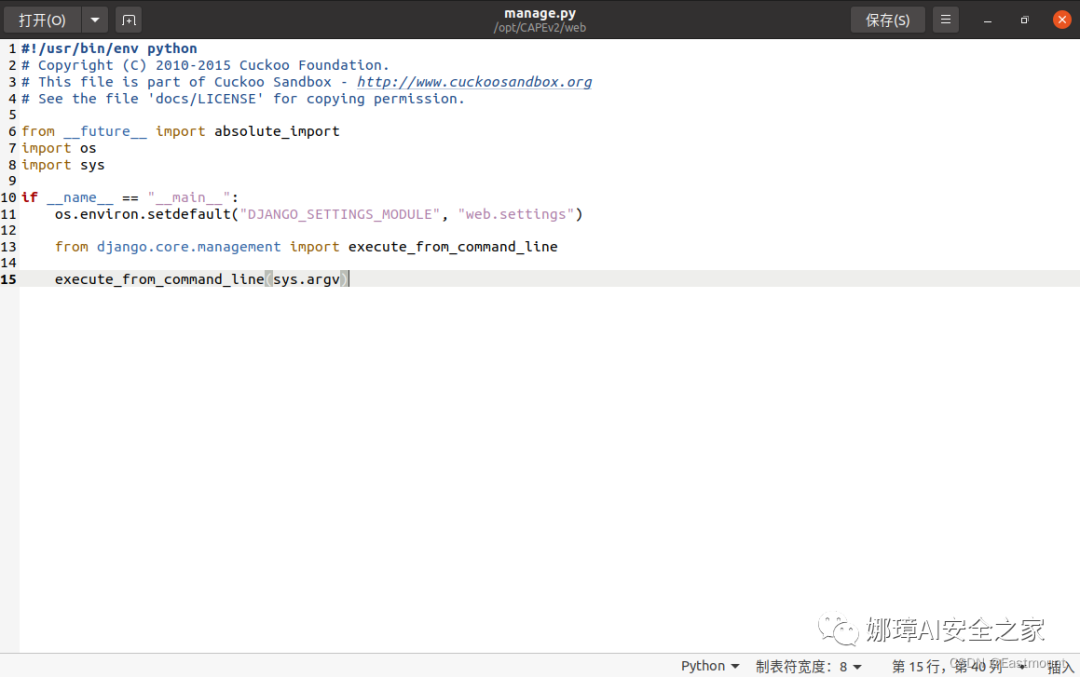Change the Python syntax highlighting mode
This screenshot has height=677, width=1080.
pos(709,666)
